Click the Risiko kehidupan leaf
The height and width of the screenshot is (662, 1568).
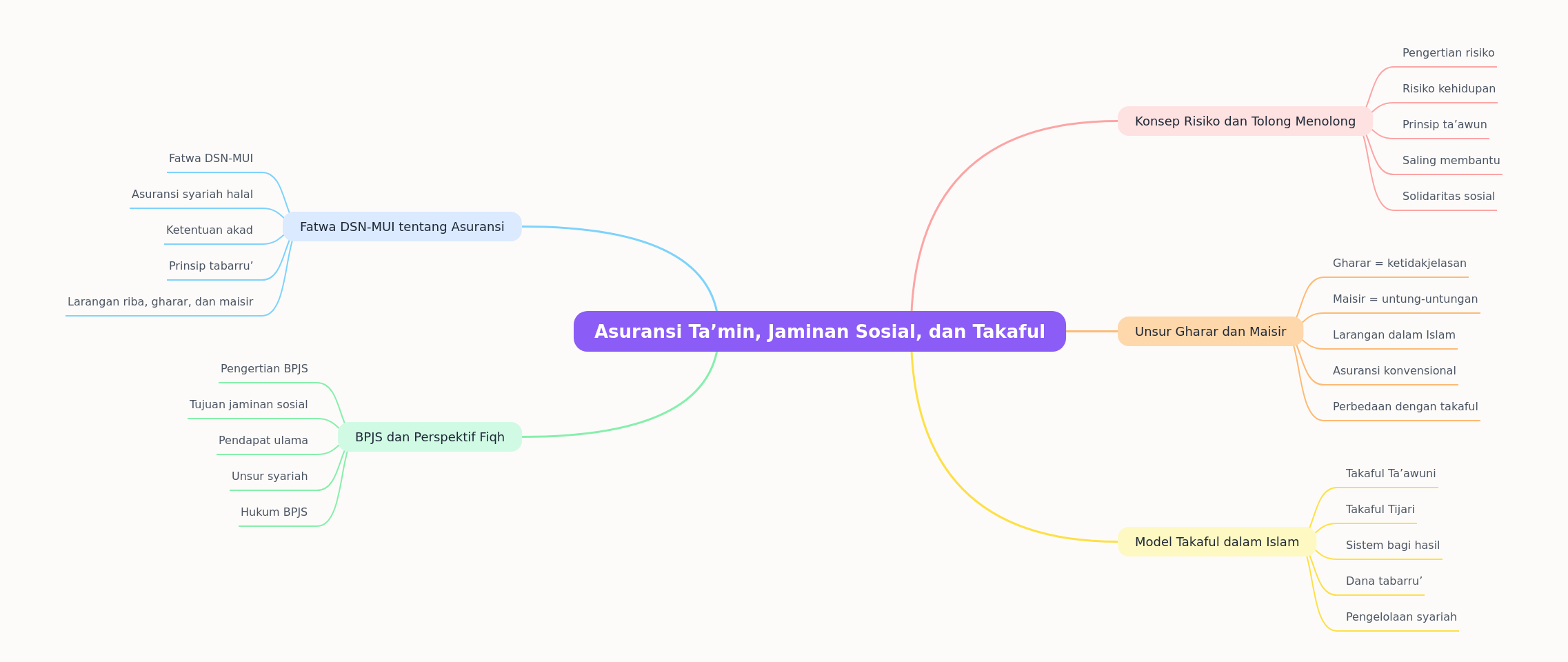click(x=1449, y=89)
